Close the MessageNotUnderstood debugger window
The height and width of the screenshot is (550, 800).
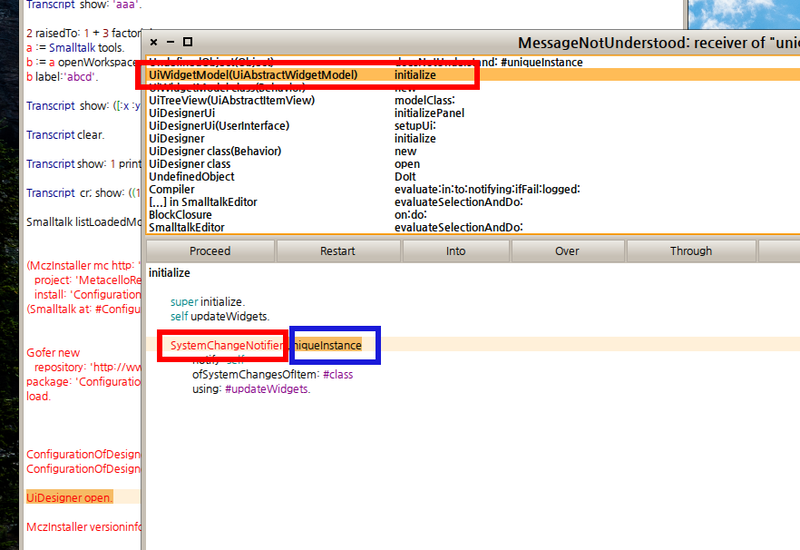[x=153, y=42]
